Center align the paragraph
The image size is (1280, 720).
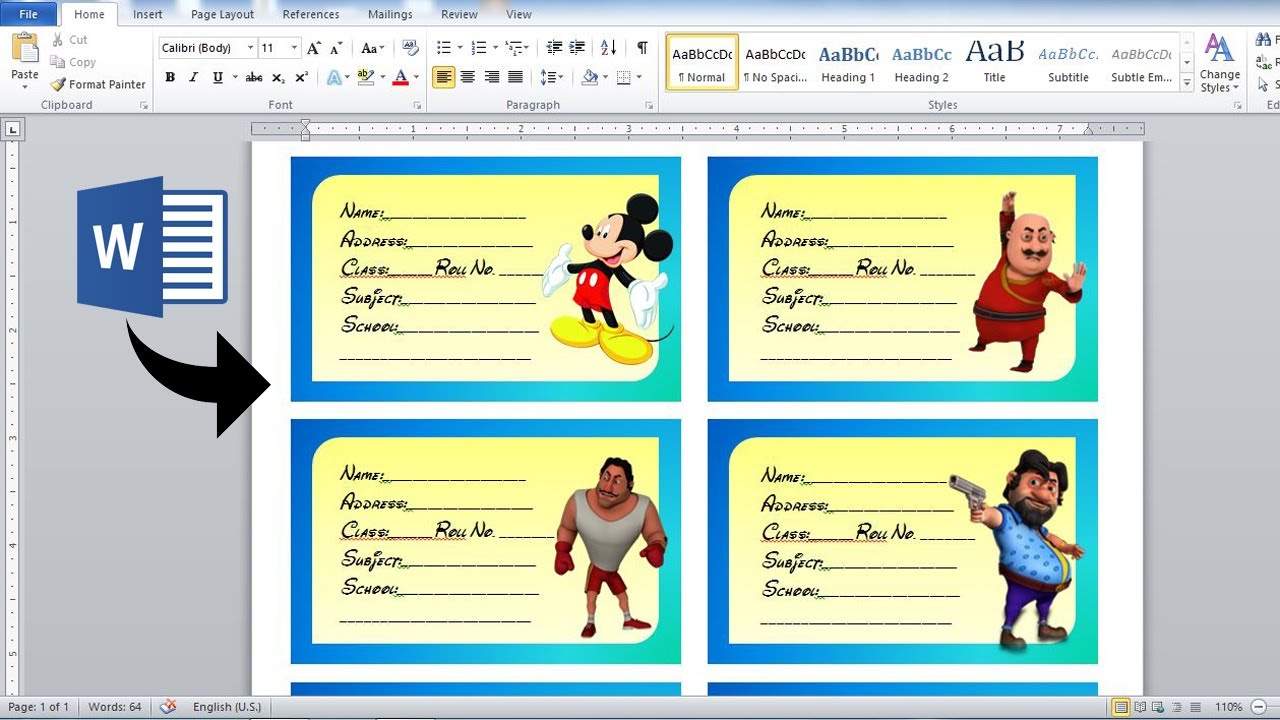coord(467,77)
